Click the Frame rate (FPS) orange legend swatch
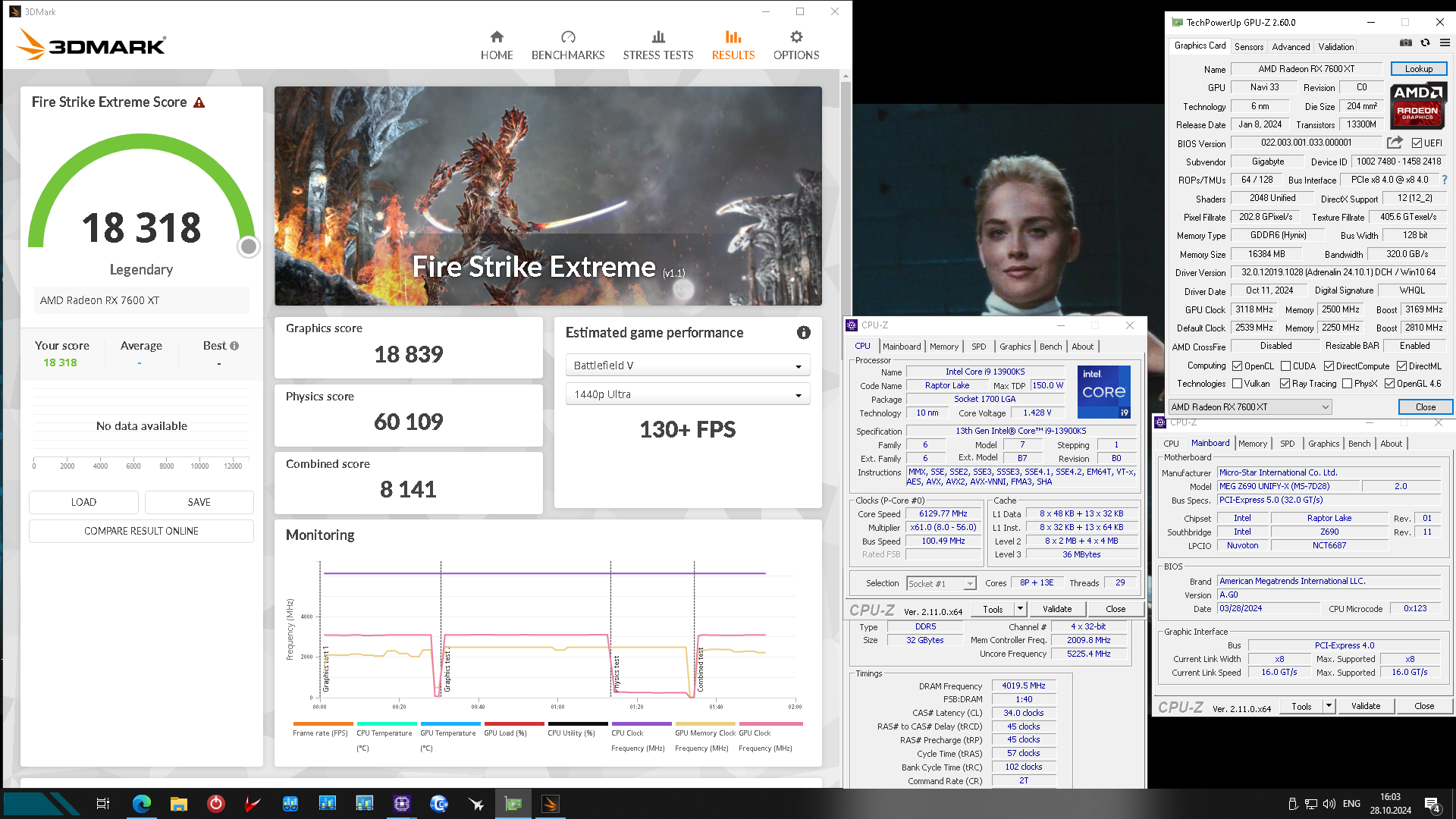 click(323, 724)
